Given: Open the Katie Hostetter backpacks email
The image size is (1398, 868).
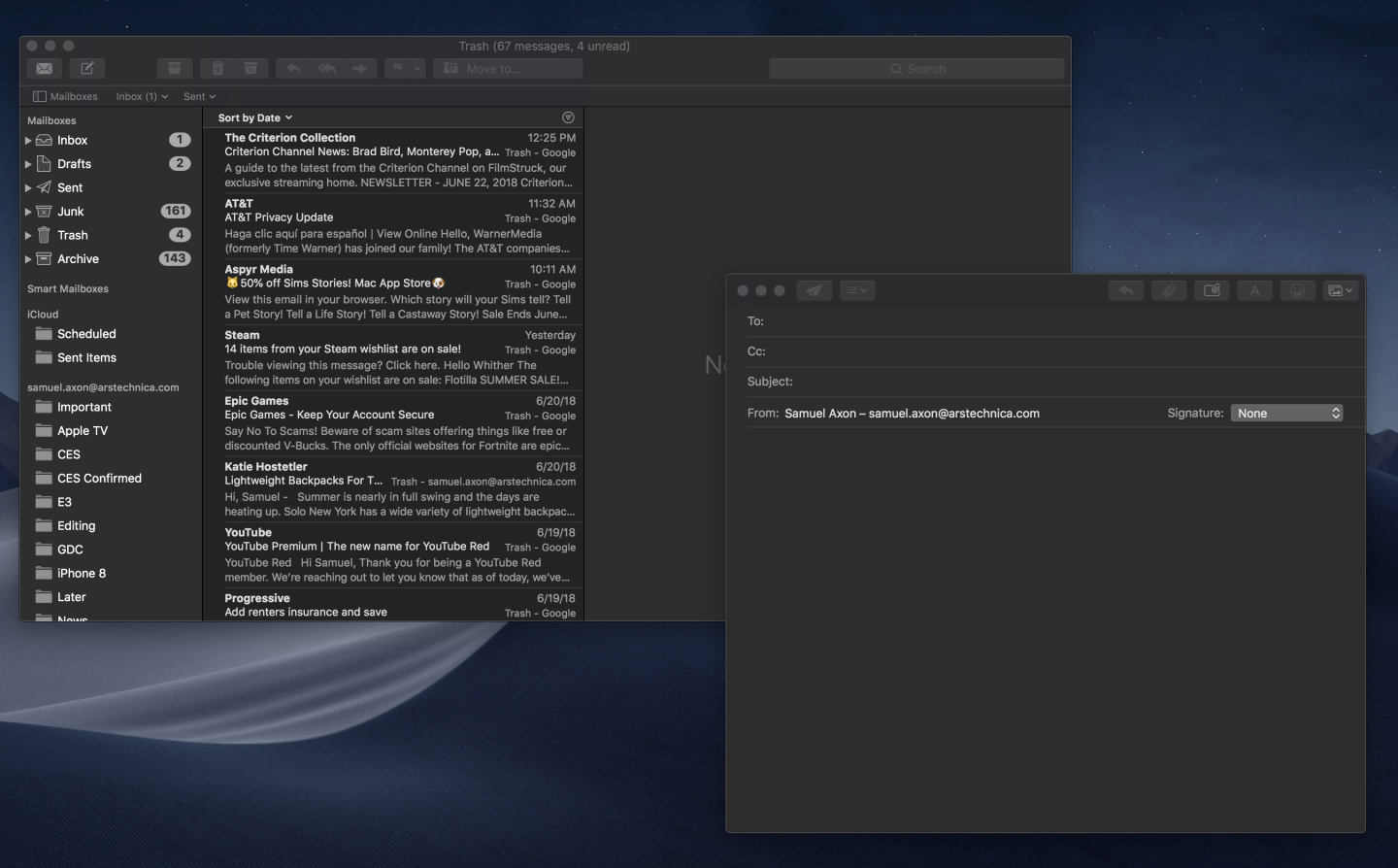Looking at the screenshot, I should point(394,489).
